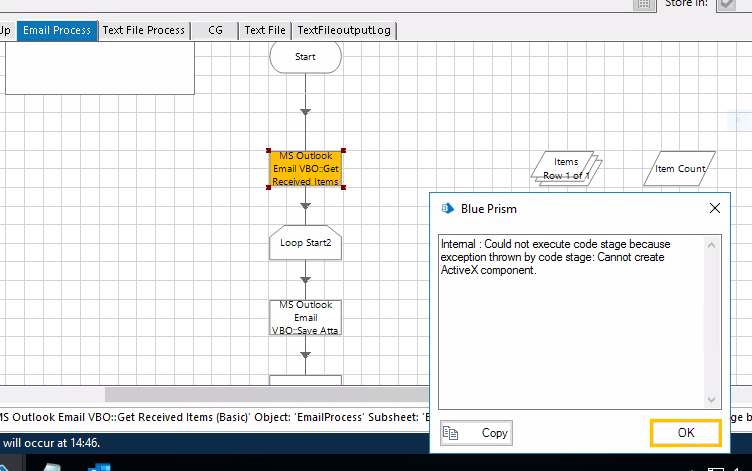Close the Blue Prism error dialog
The image size is (752, 471).
(x=715, y=208)
